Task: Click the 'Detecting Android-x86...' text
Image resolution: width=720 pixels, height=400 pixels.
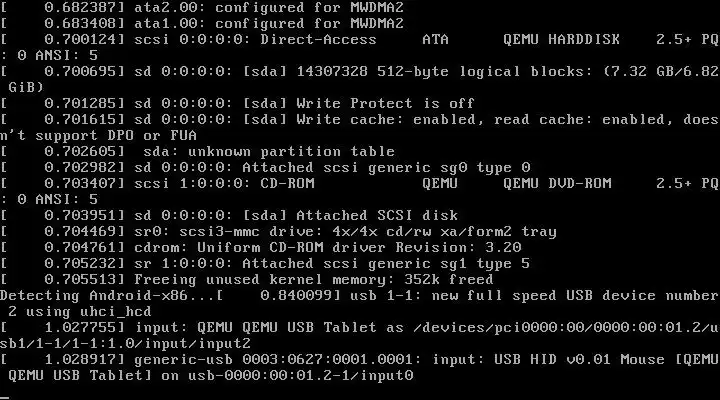Action: 107,295
